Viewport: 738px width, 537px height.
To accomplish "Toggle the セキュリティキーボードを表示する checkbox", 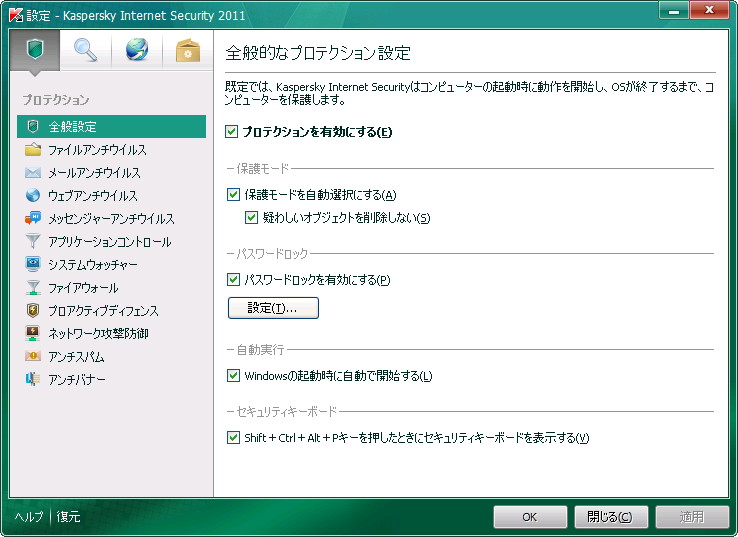I will pos(233,438).
